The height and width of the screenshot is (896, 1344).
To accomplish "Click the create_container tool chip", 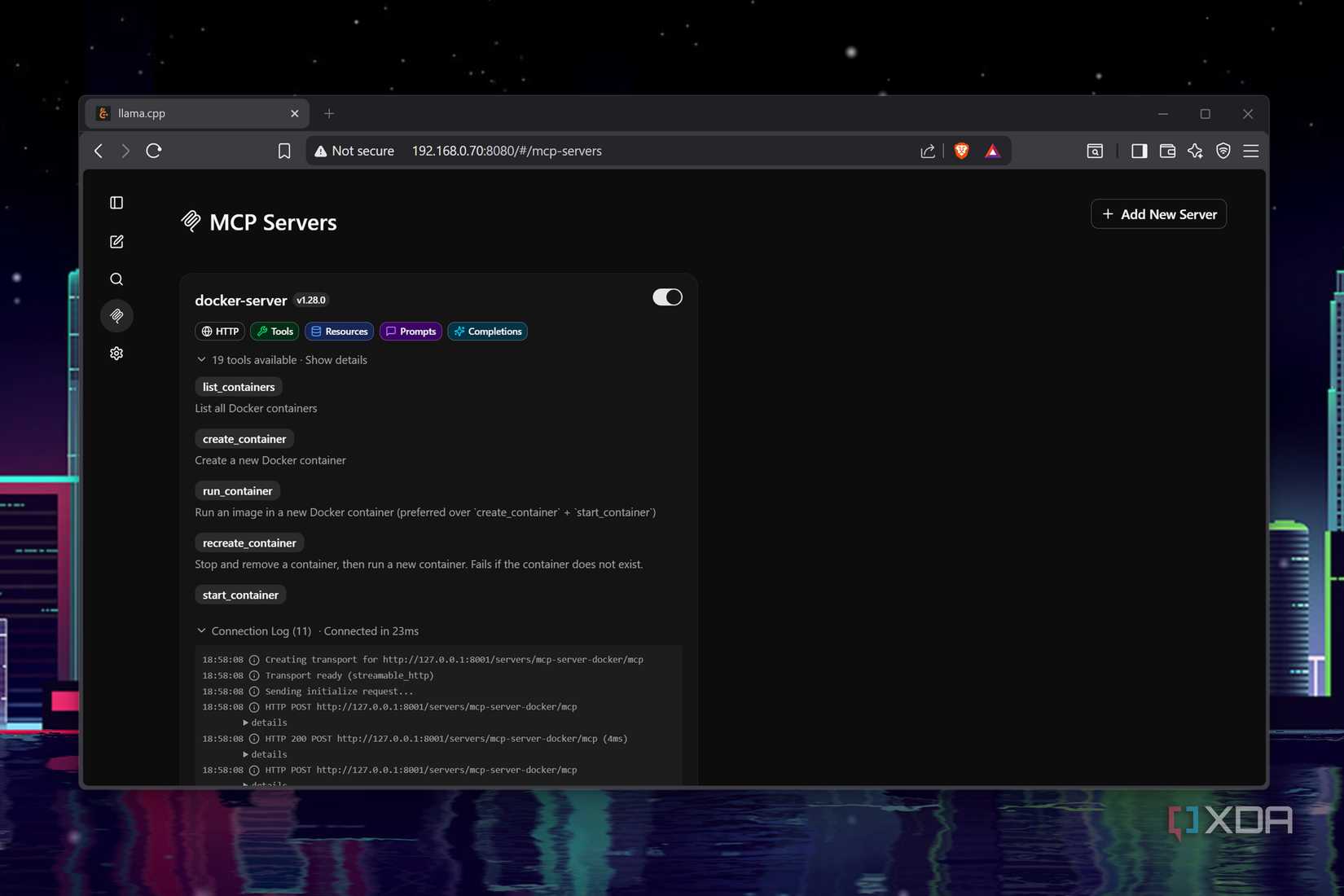I will click(244, 439).
